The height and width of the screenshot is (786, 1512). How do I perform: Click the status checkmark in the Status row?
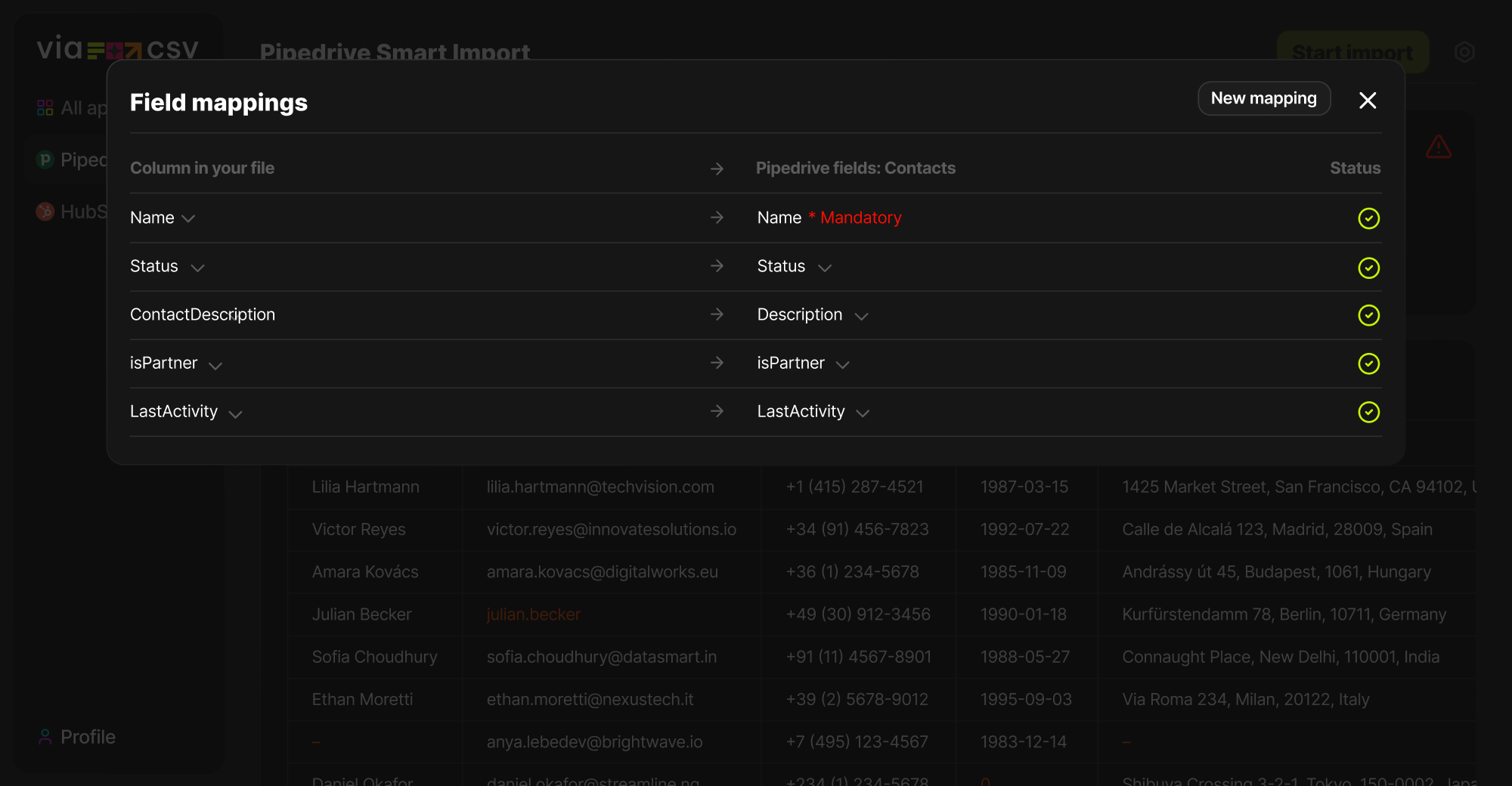tap(1368, 268)
